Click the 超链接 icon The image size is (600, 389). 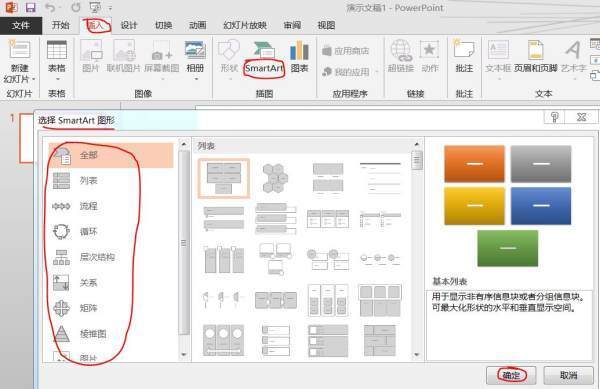401,50
